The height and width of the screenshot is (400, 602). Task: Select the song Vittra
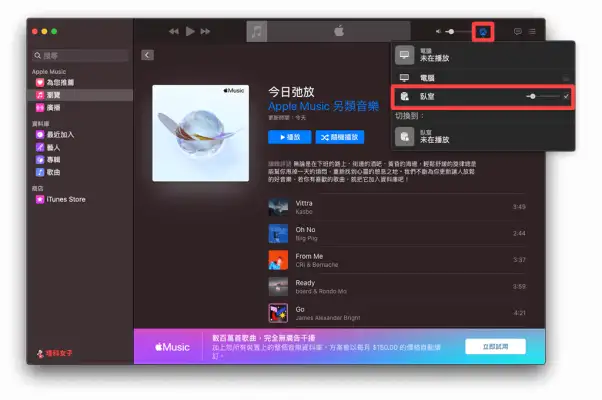click(x=397, y=207)
